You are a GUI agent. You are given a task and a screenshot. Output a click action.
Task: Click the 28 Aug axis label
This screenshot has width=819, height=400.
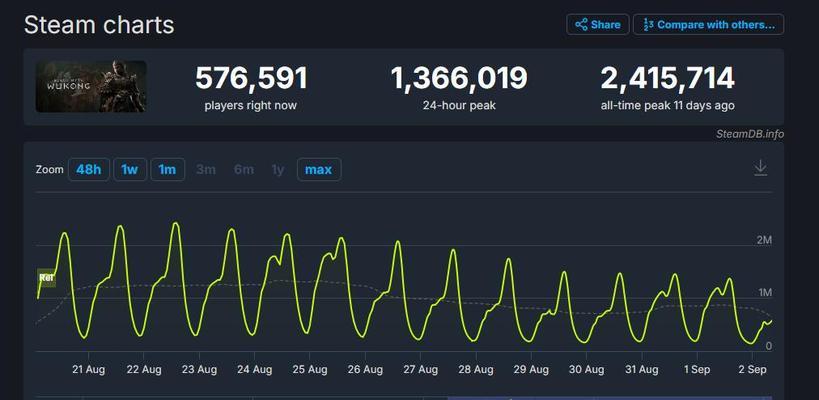click(476, 370)
